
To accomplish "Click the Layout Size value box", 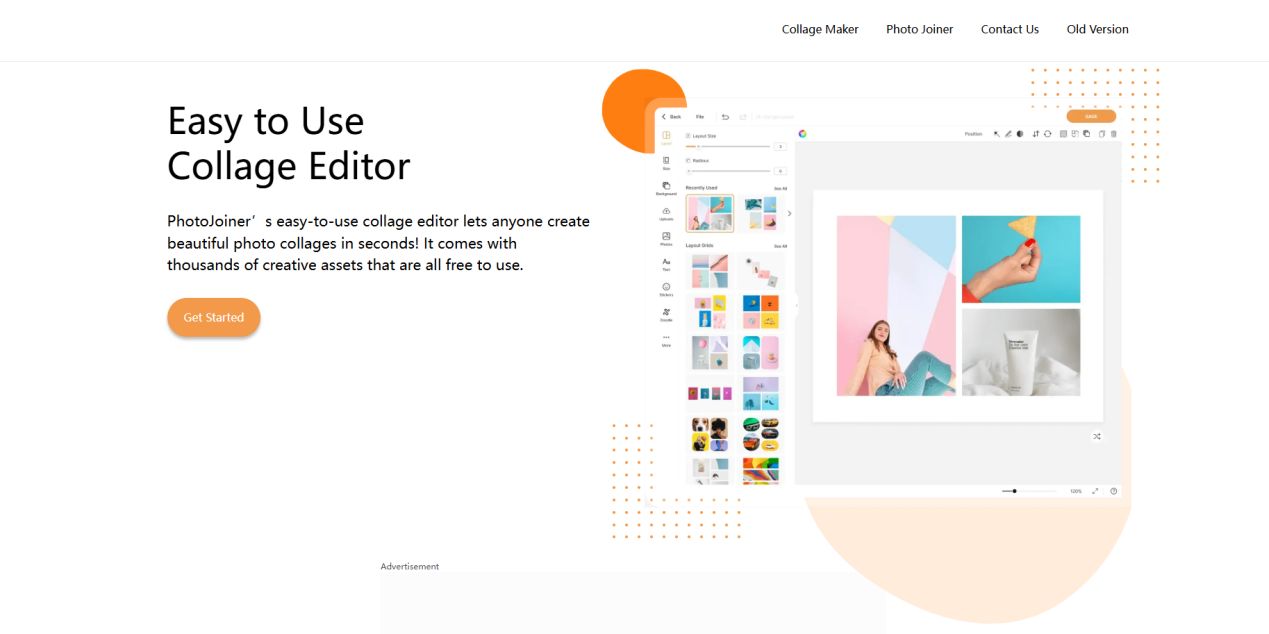I will pos(780,146).
